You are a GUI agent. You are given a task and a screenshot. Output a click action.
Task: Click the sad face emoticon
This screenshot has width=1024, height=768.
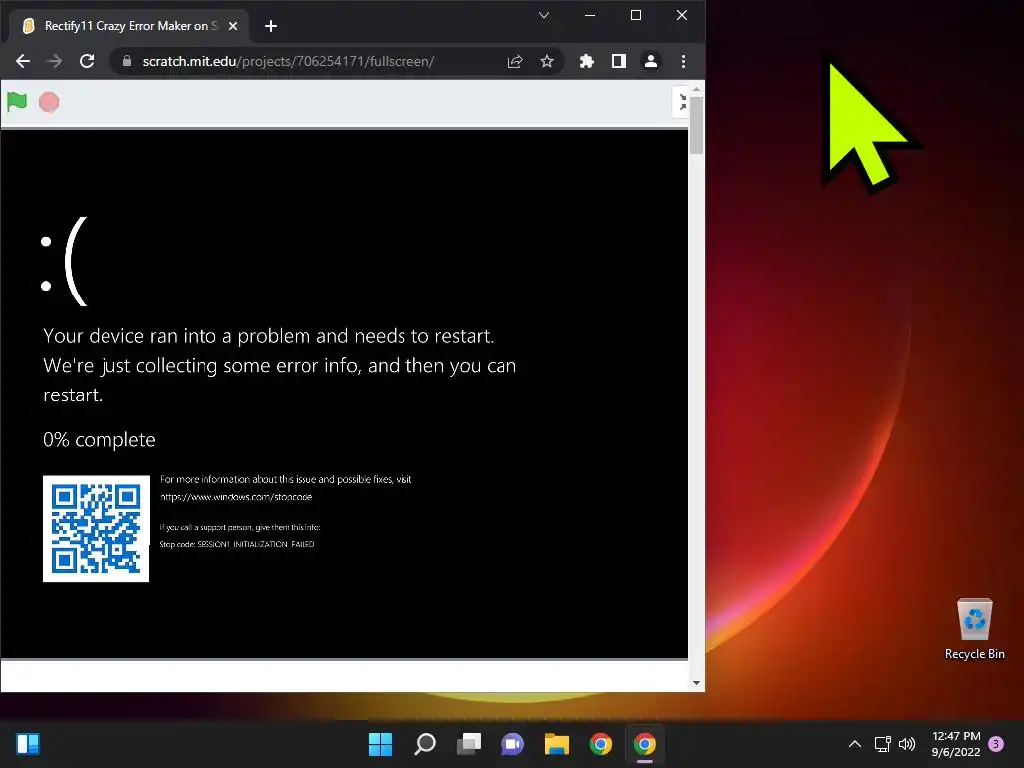coord(64,261)
